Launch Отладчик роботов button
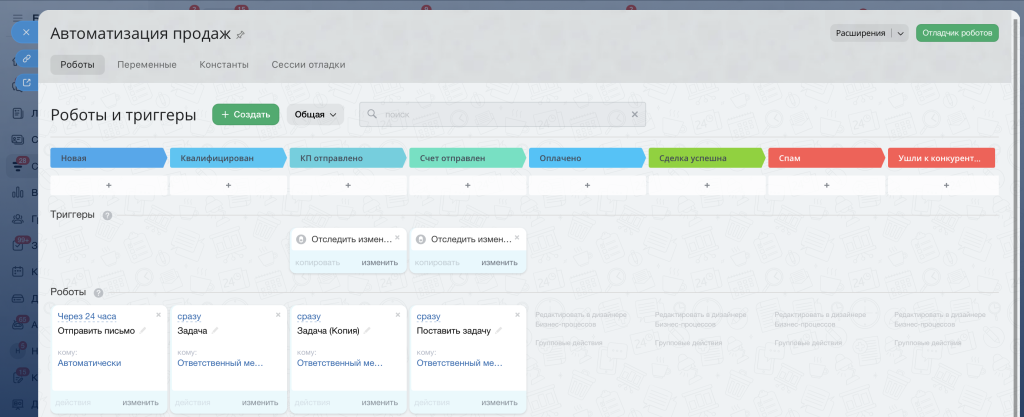This screenshot has width=1024, height=417. 957,33
